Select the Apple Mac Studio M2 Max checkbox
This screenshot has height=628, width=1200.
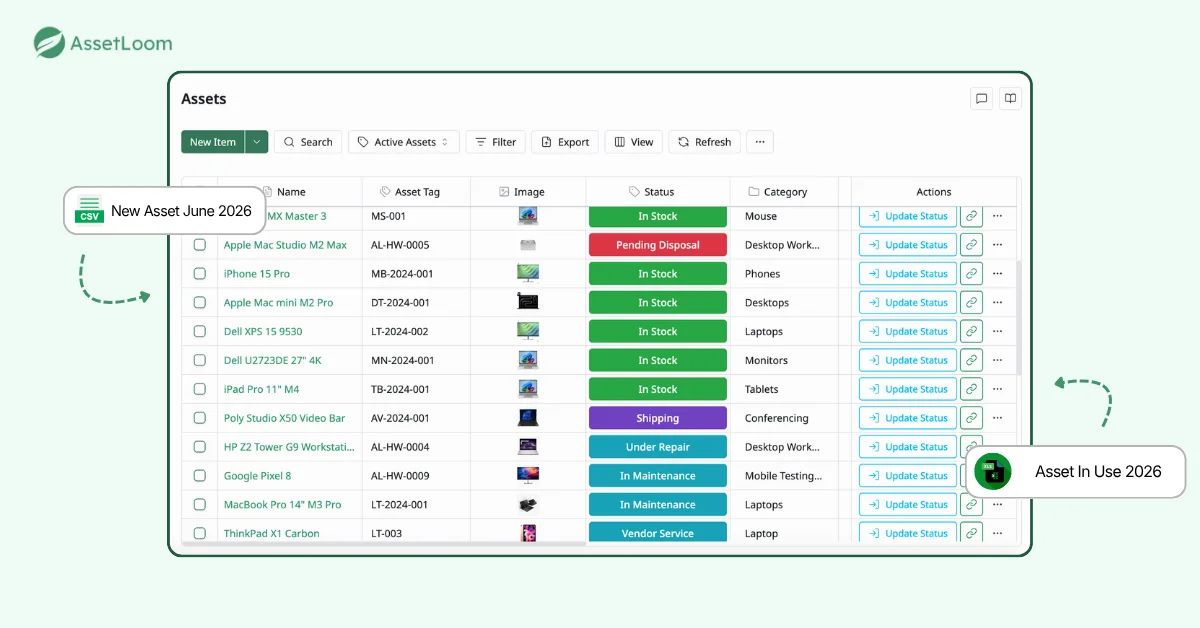200,245
